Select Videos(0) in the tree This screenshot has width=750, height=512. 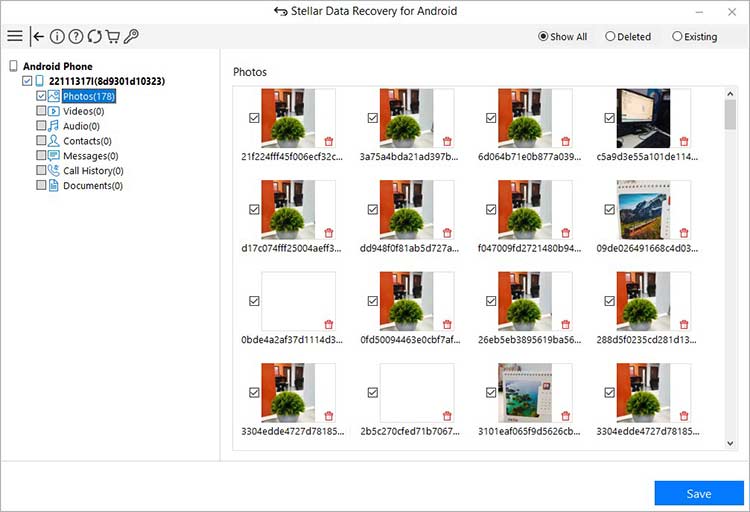click(x=84, y=111)
